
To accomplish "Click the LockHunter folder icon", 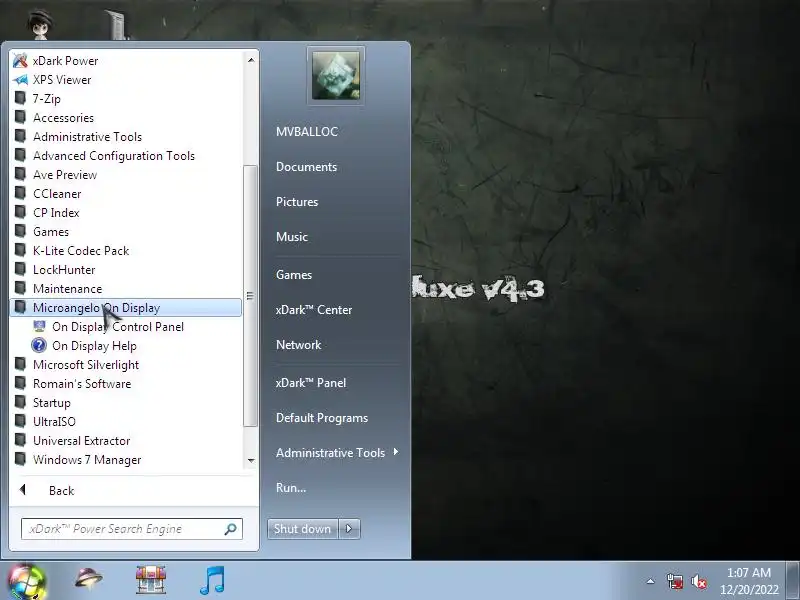I will (x=20, y=269).
